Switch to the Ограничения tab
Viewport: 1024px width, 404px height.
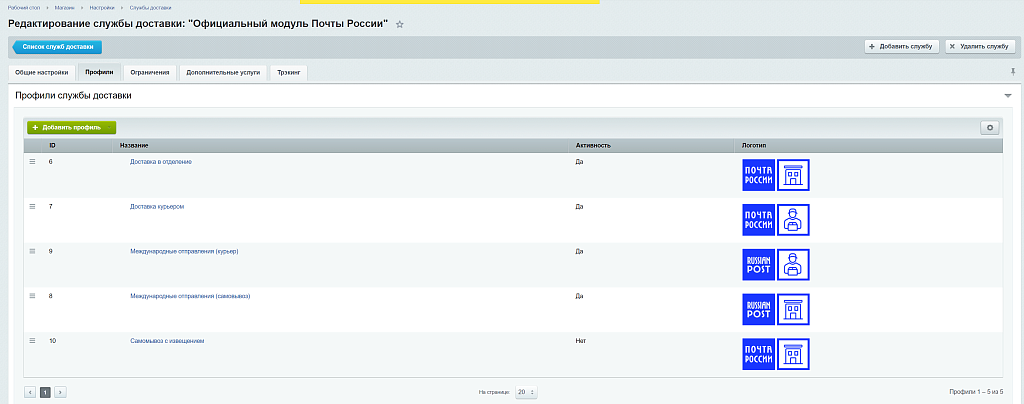pos(150,72)
